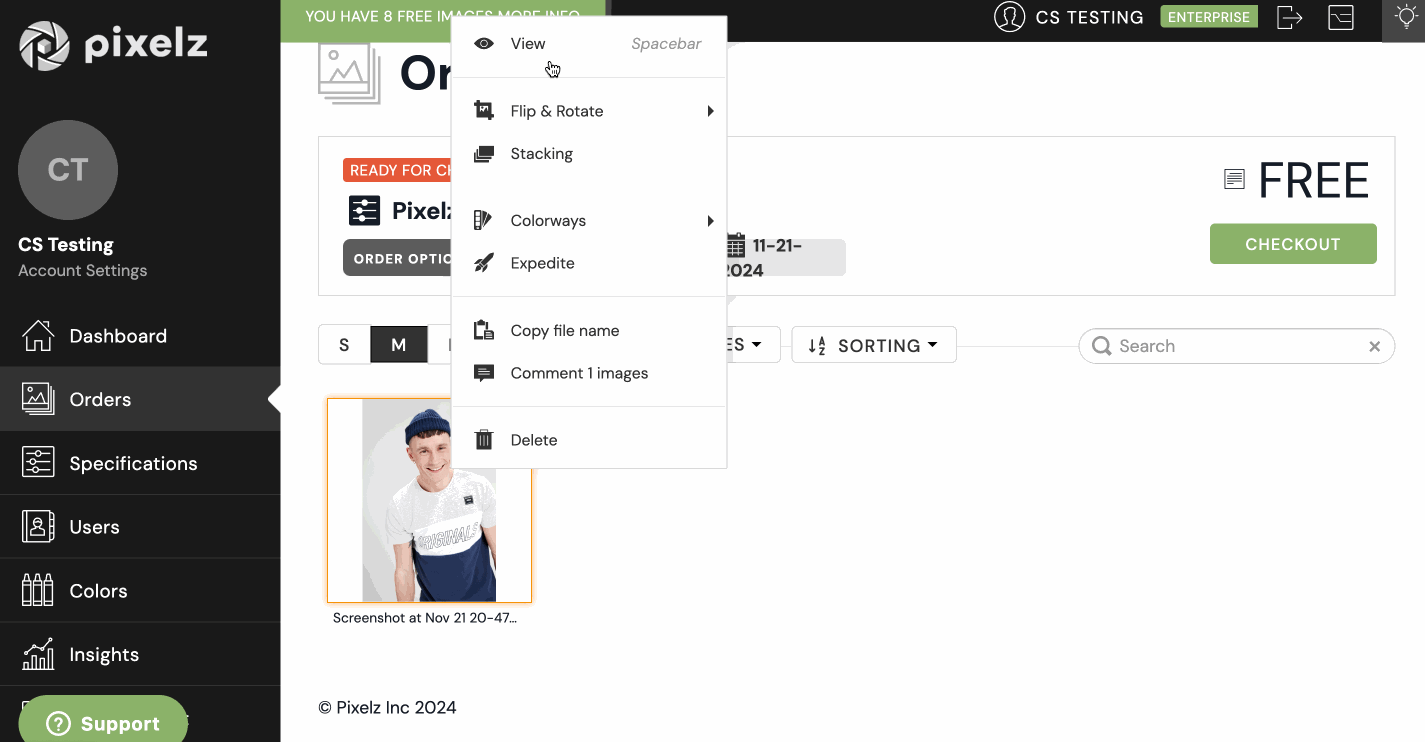Screen dimensions: 1425x742
Task: Select View from the context menu
Action: (x=527, y=43)
